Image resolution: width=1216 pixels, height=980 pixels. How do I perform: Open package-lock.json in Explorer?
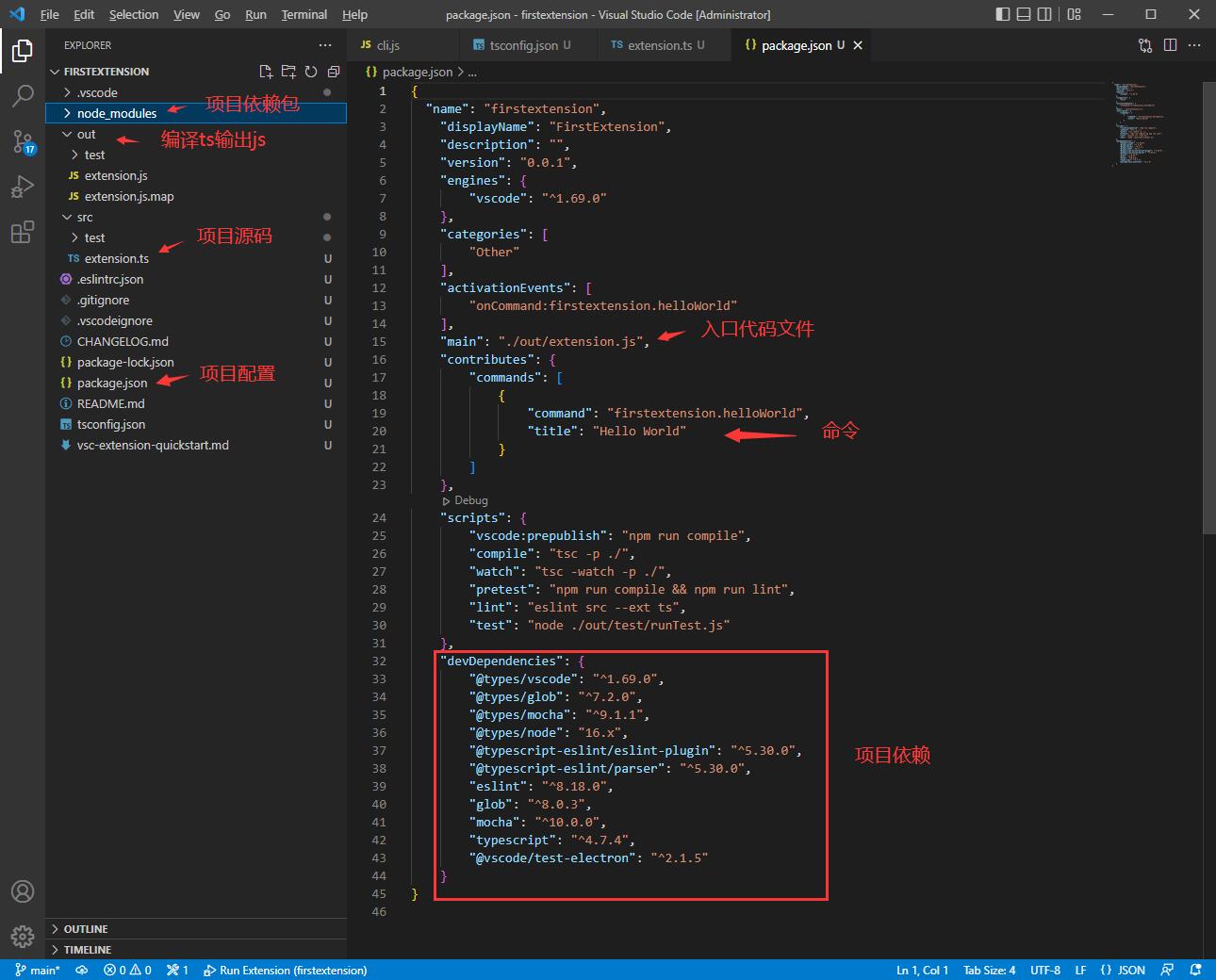pyautogui.click(x=196, y=362)
